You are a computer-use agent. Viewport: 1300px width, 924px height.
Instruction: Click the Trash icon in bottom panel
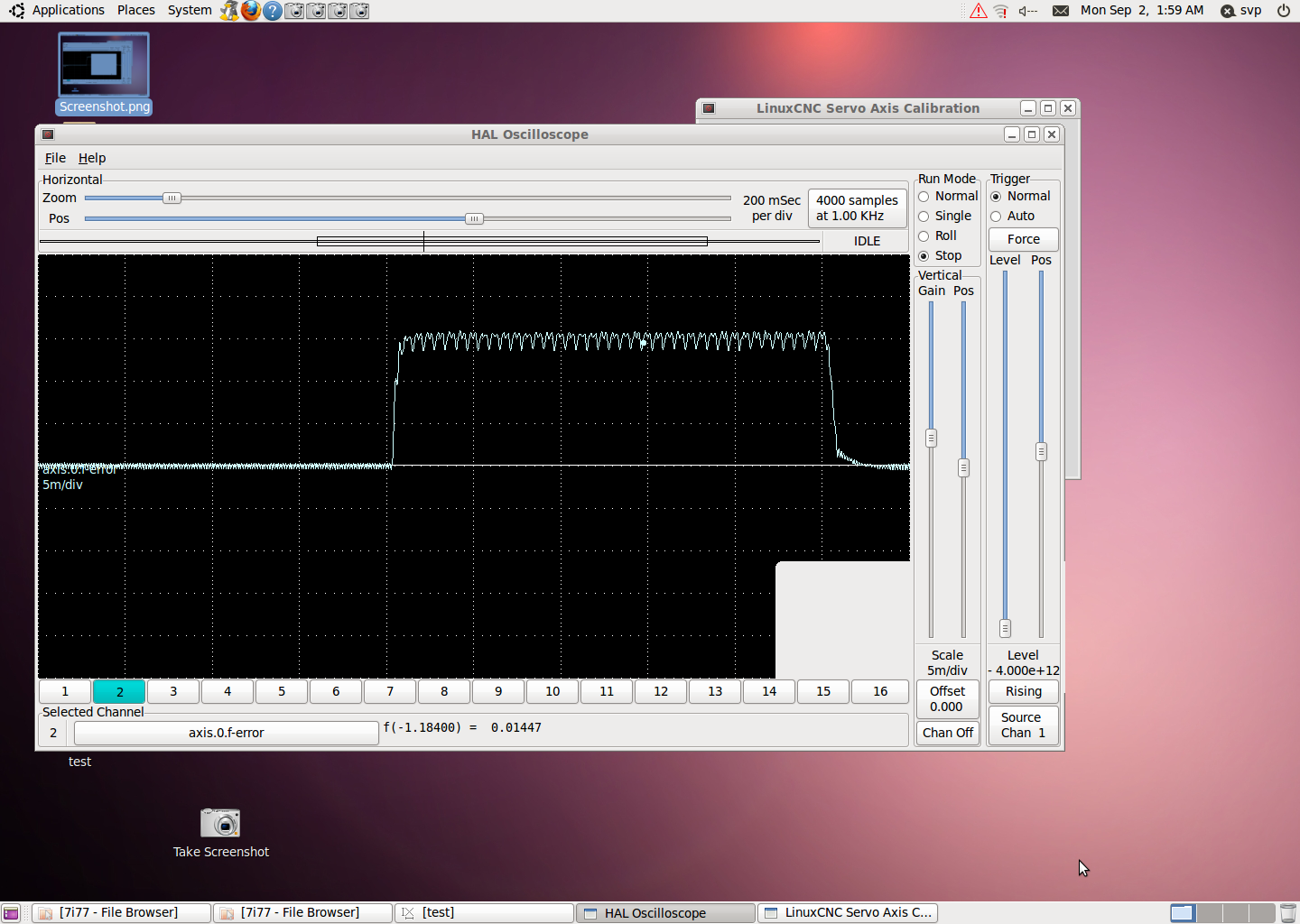[1288, 913]
